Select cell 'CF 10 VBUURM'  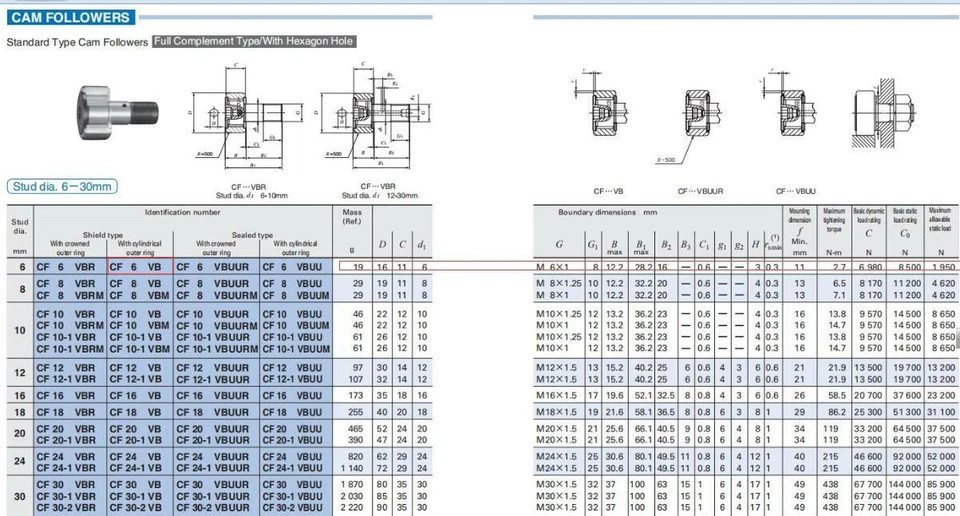(217, 326)
